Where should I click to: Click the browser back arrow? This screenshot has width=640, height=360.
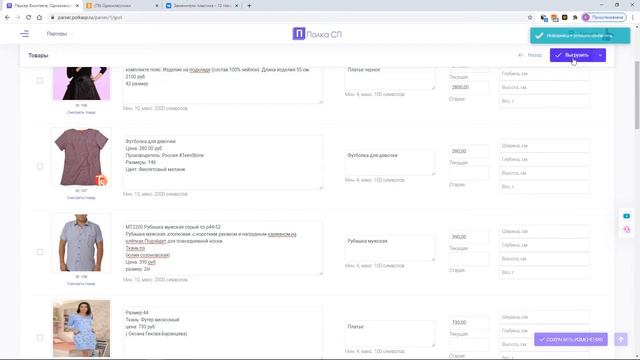coord(7,18)
